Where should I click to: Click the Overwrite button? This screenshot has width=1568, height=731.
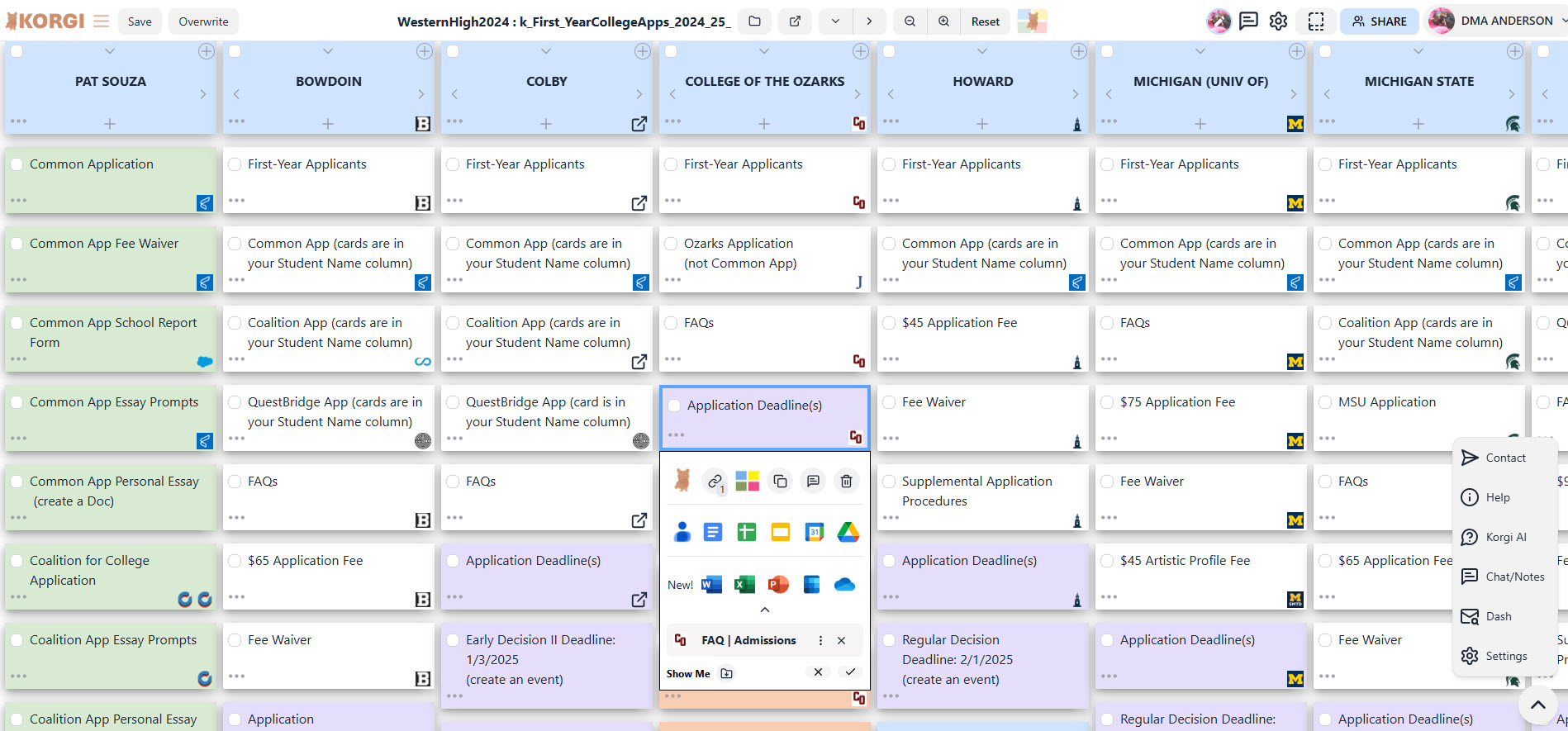point(203,21)
